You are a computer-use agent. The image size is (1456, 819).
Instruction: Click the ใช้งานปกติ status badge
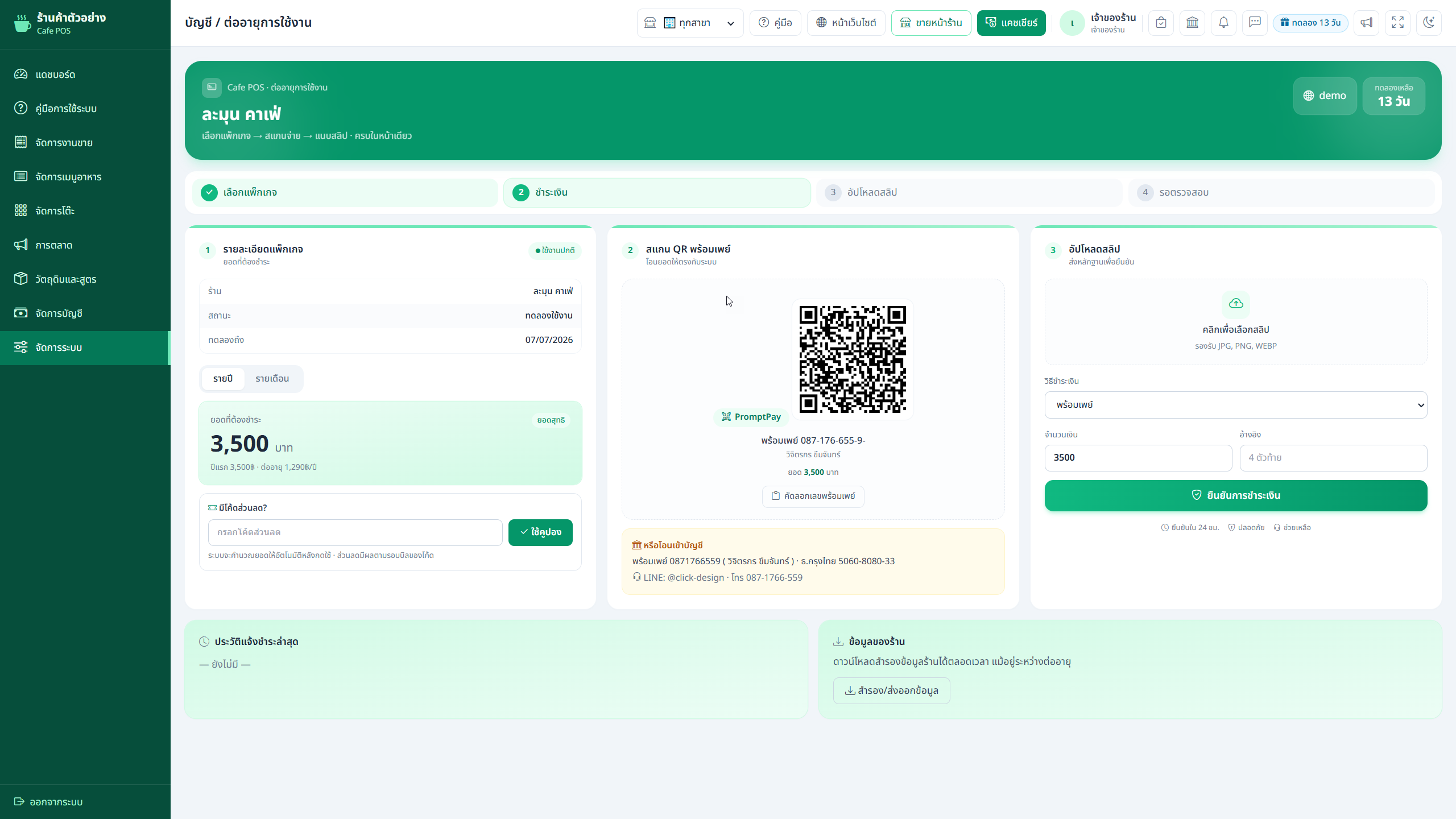(x=555, y=251)
